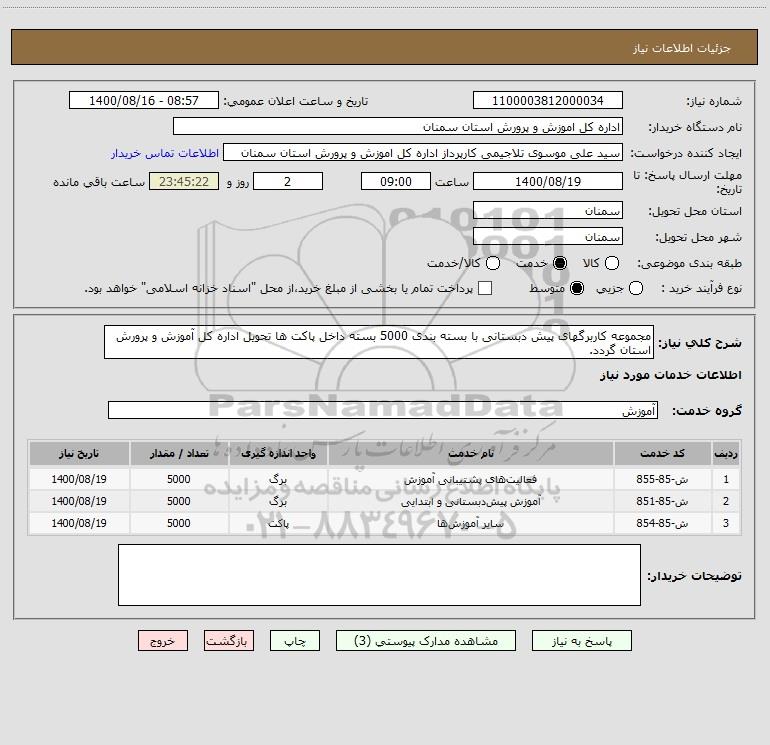Image resolution: width=770 pixels, height=745 pixels.
Task: Click the جزئیات اطلاعات نیاز header title
Action: click(682, 48)
